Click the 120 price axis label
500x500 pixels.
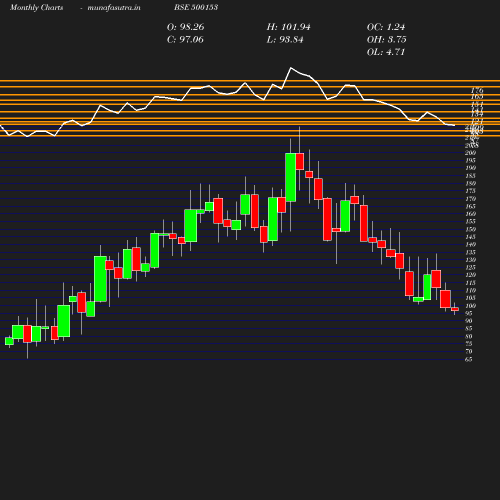coord(470,275)
